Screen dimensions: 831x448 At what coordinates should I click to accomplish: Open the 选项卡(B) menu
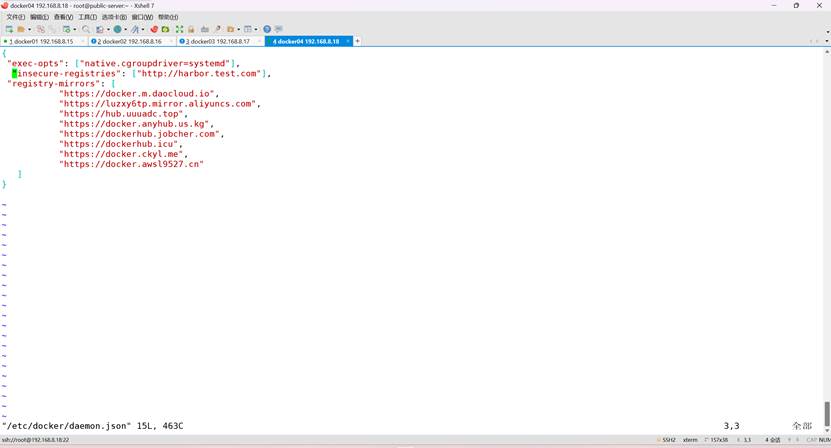114,17
